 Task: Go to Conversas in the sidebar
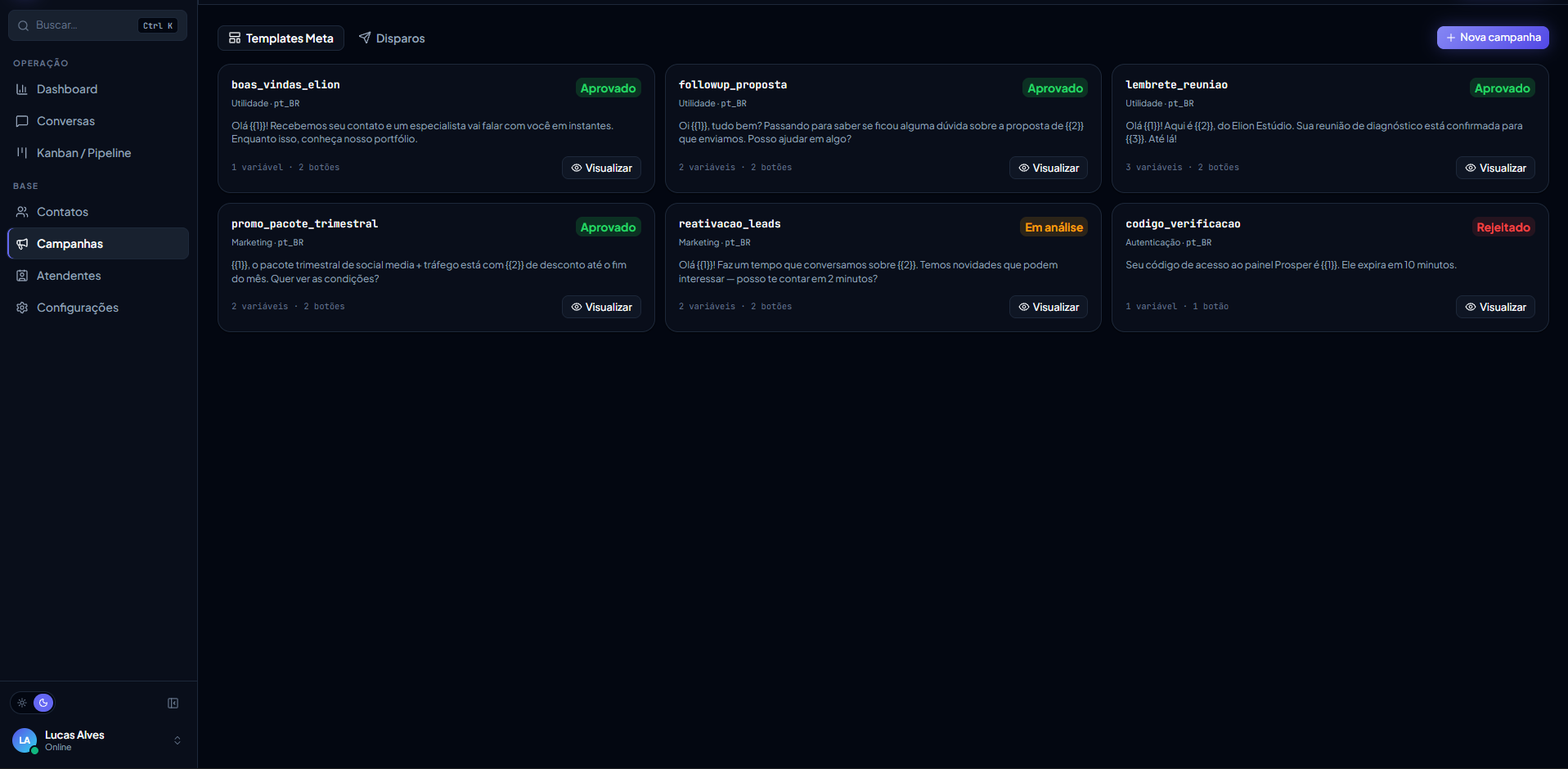(98, 121)
